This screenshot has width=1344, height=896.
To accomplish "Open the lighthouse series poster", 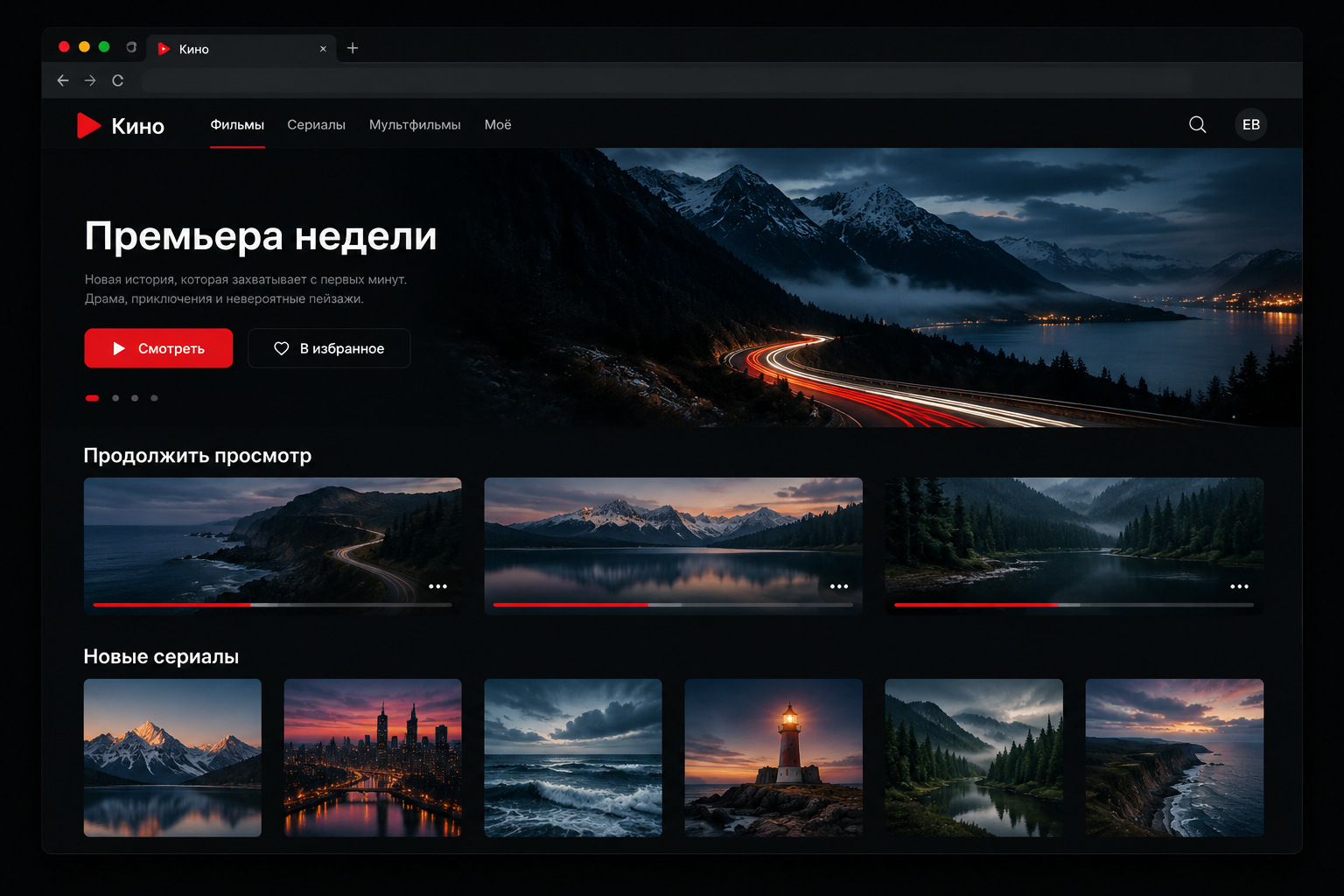I will coord(773,758).
